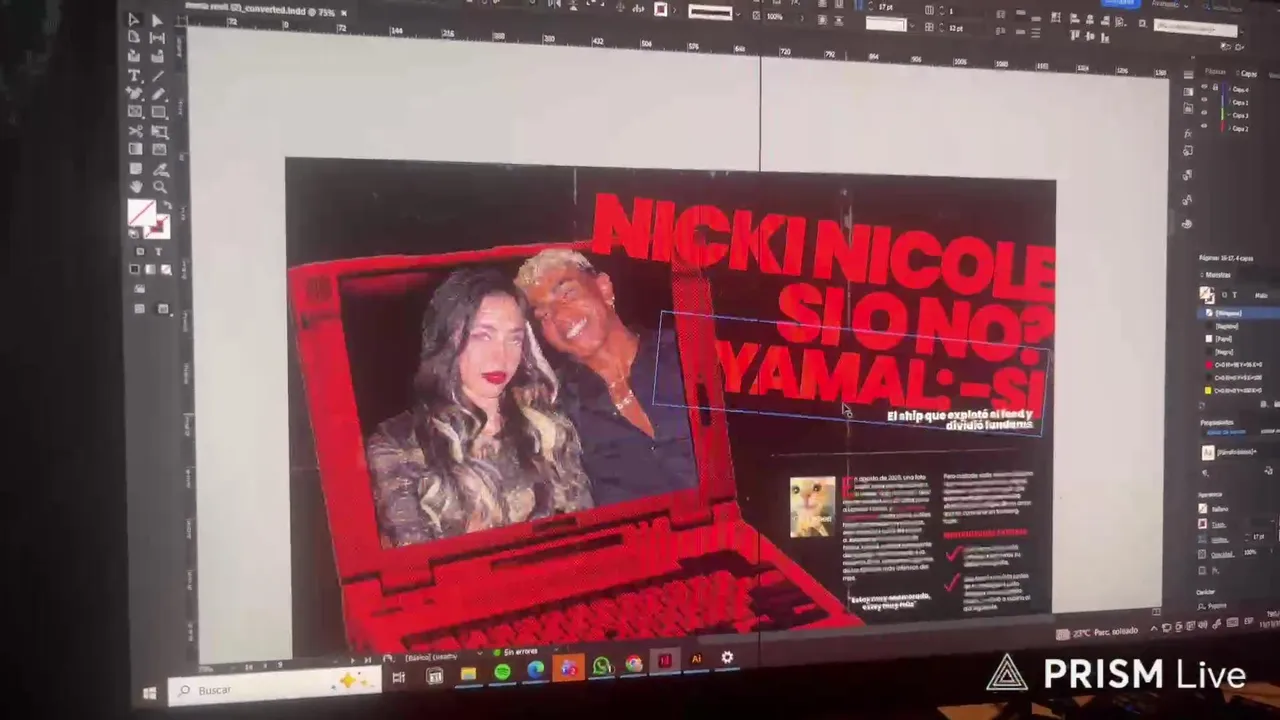Select the cat image thumbnail on page
1280x720 pixels.
coord(812,507)
